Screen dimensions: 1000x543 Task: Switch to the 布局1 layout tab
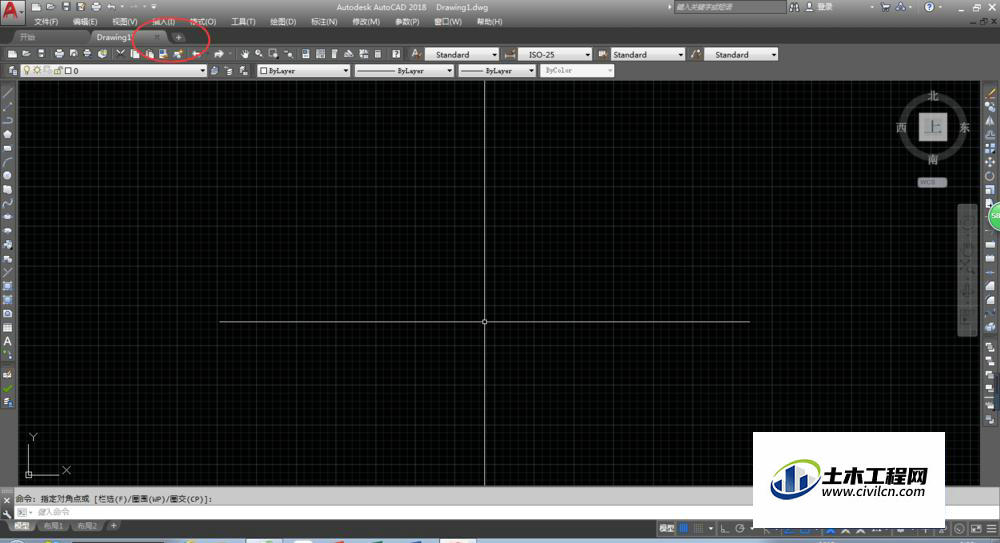pyautogui.click(x=53, y=526)
